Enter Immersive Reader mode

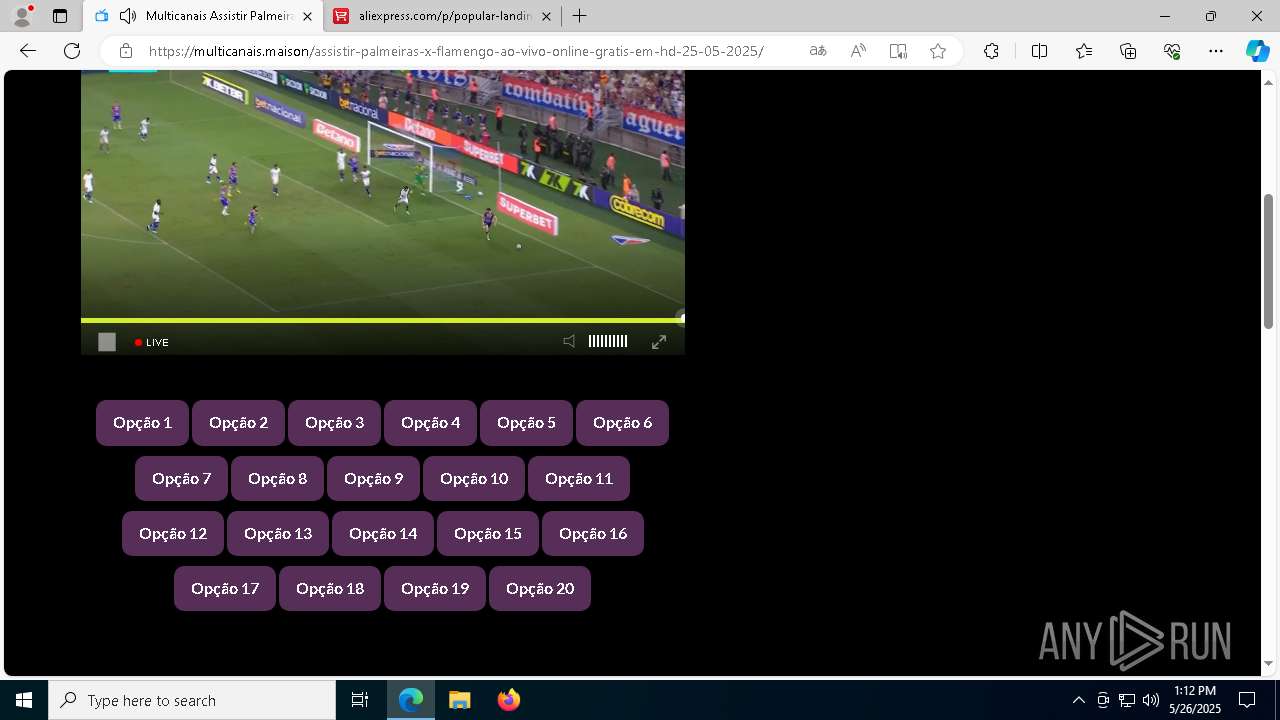tap(898, 51)
